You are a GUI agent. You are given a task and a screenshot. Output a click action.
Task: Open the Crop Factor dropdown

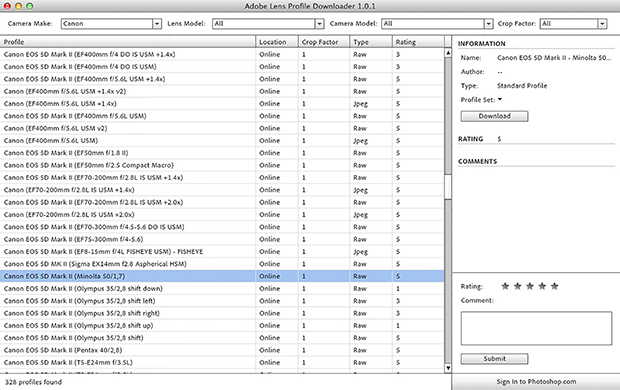tap(573, 24)
